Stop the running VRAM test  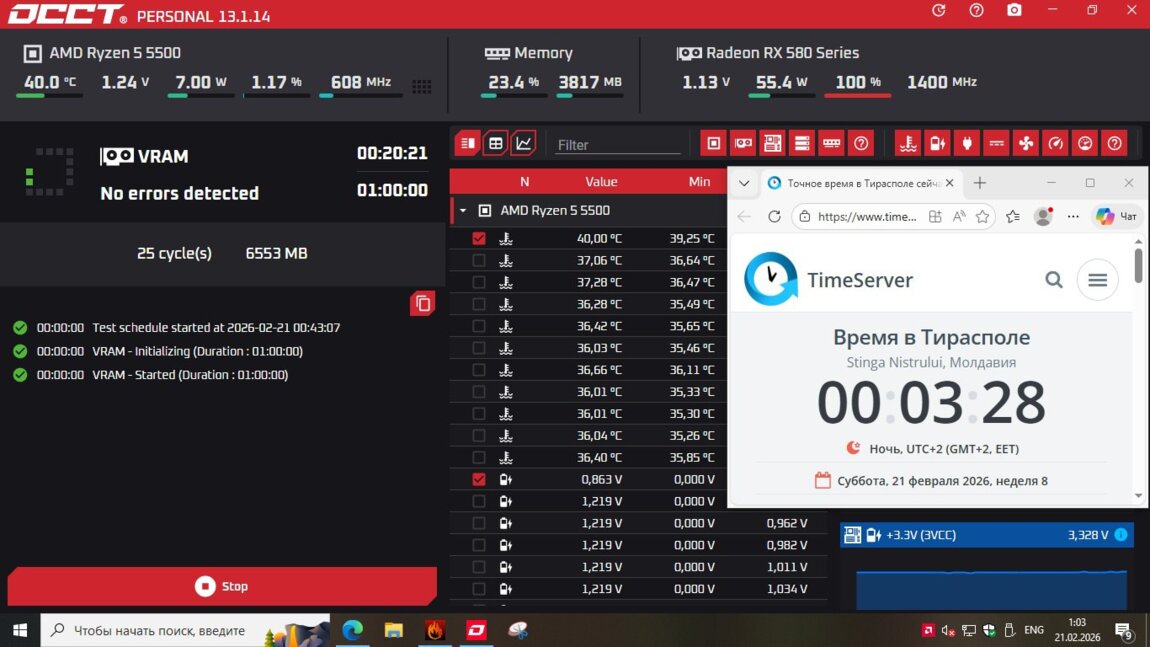[222, 586]
